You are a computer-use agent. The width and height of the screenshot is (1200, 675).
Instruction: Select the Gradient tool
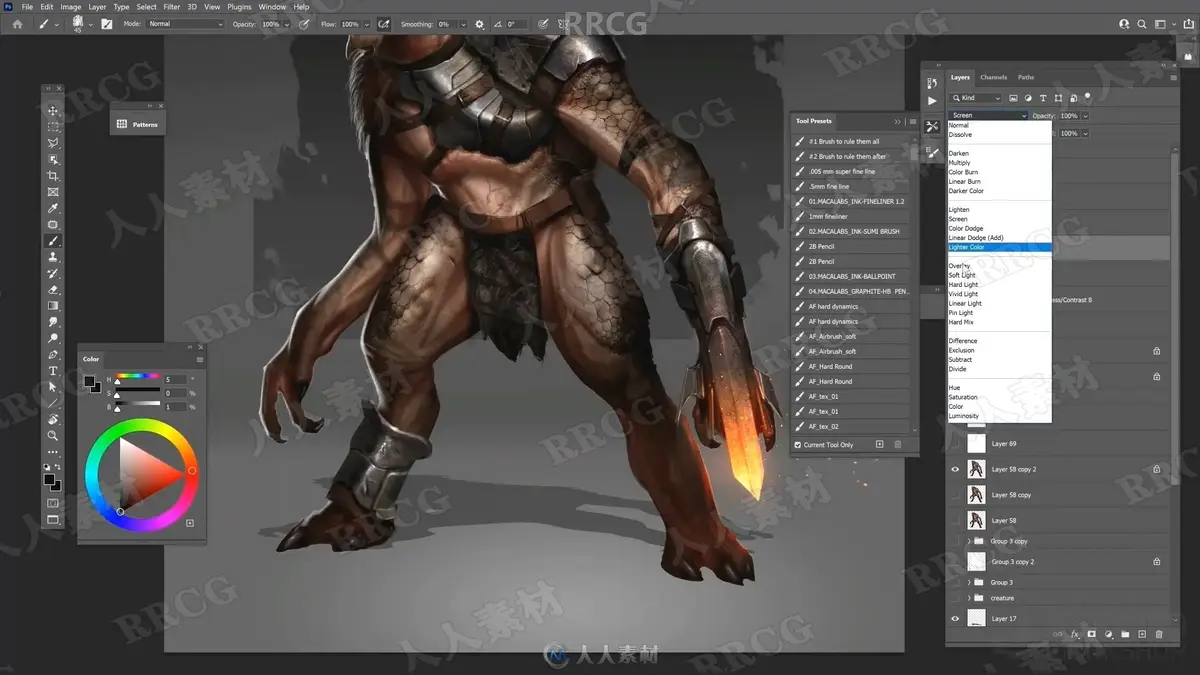point(53,306)
